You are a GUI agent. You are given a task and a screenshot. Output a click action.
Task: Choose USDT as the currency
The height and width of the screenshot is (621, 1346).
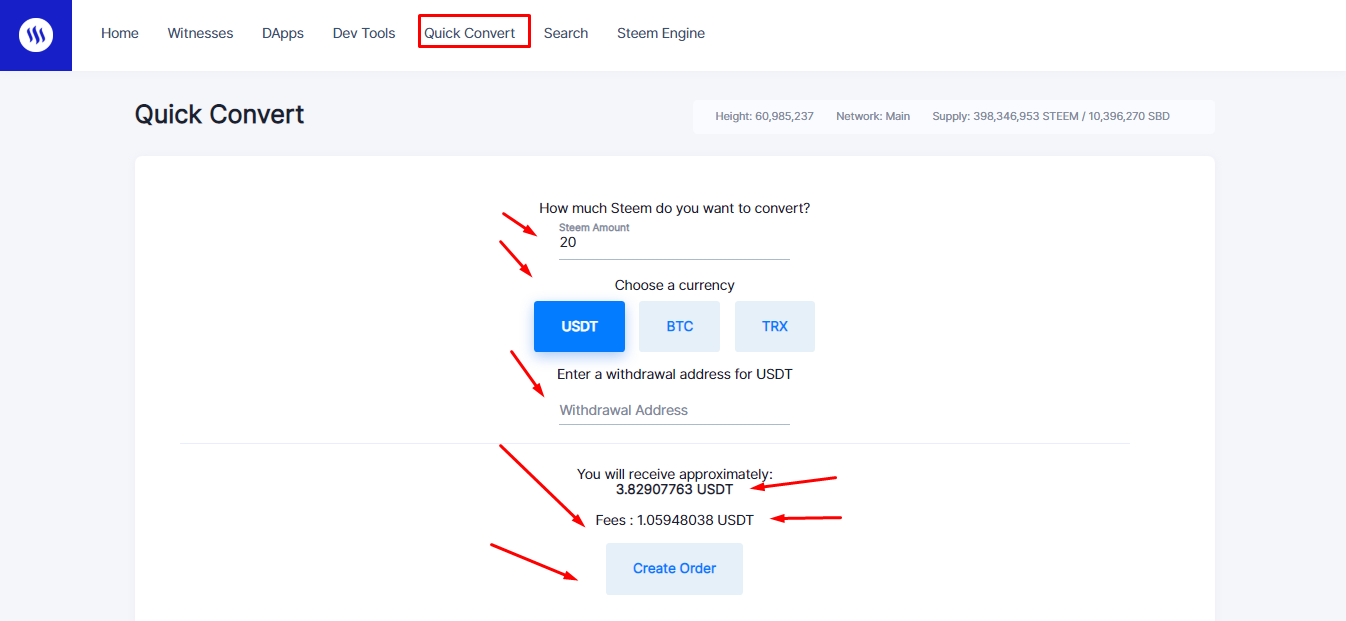(x=579, y=327)
